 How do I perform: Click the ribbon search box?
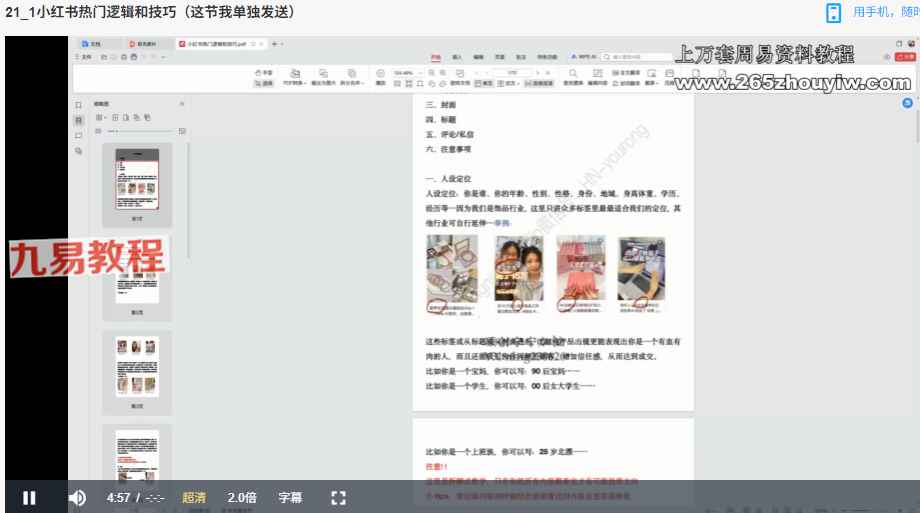[x=637, y=57]
